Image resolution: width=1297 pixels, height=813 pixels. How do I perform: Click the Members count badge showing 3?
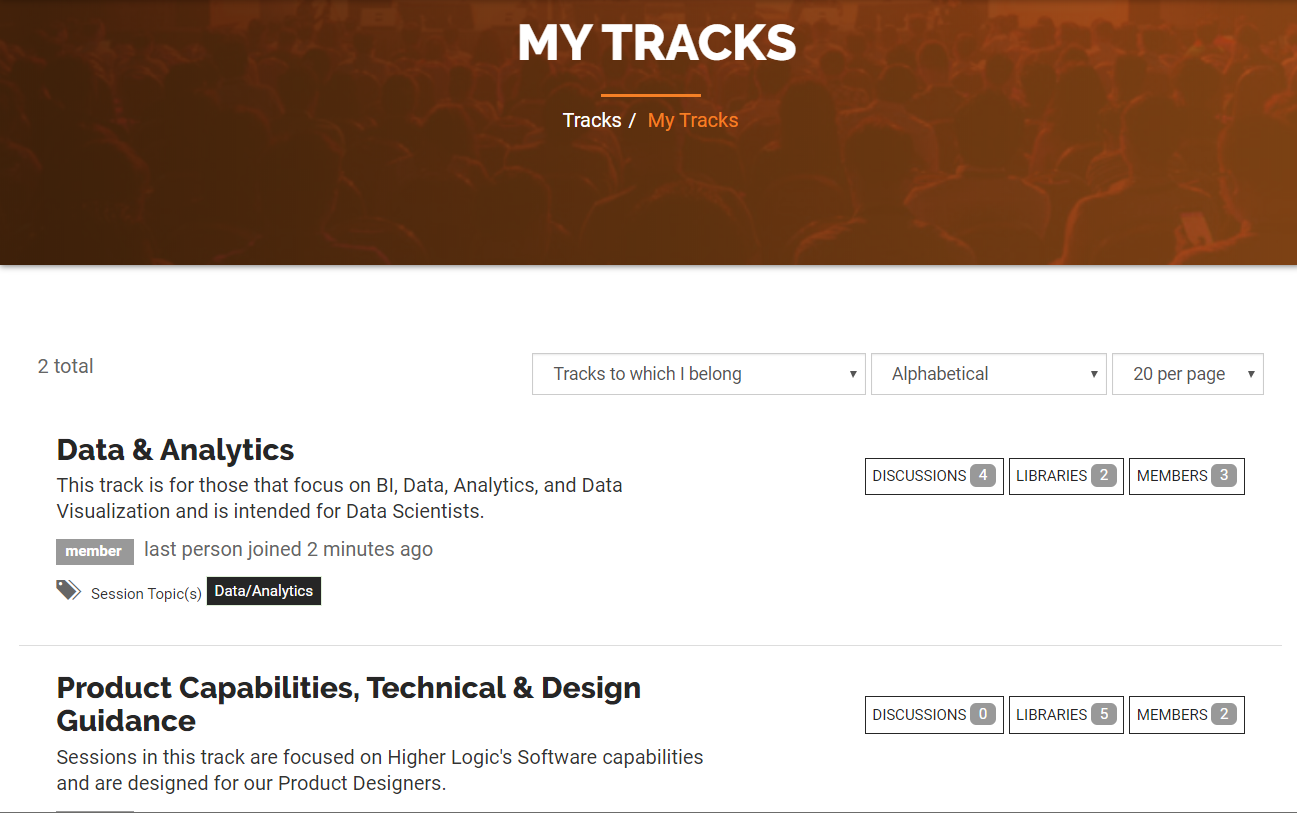pos(1224,476)
